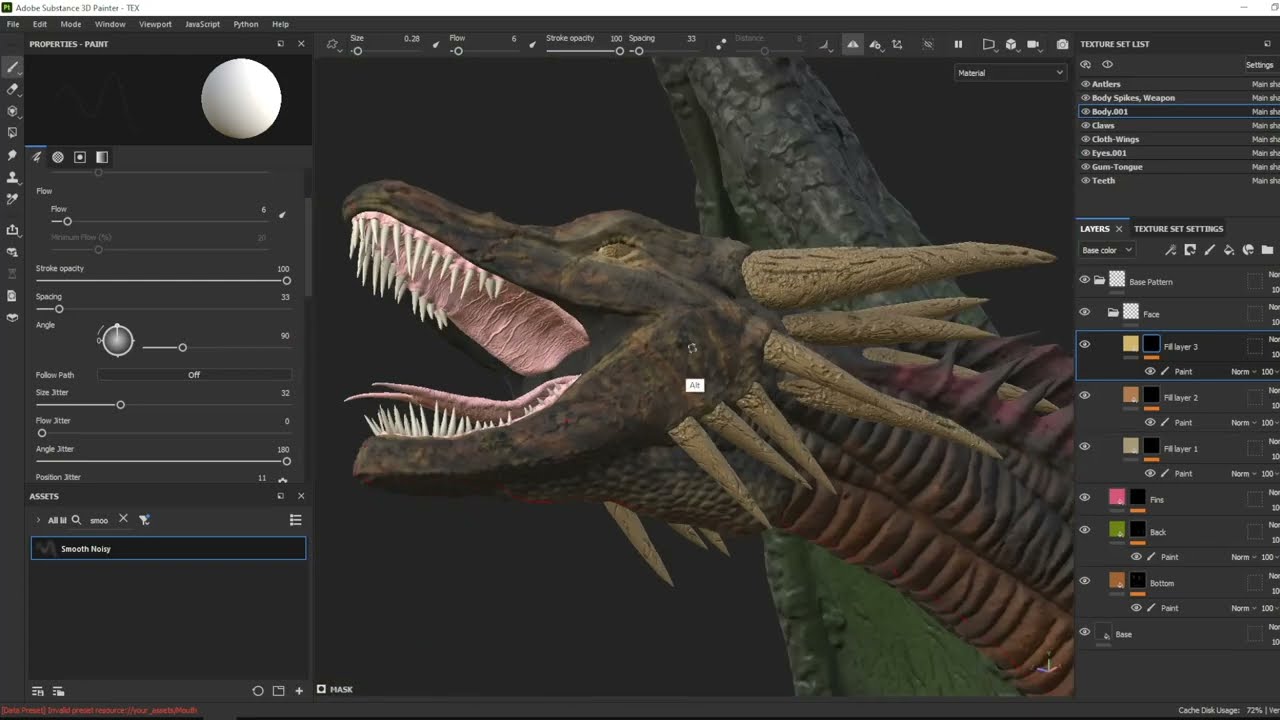
Task: Close the Layers tab
Action: (x=1119, y=229)
